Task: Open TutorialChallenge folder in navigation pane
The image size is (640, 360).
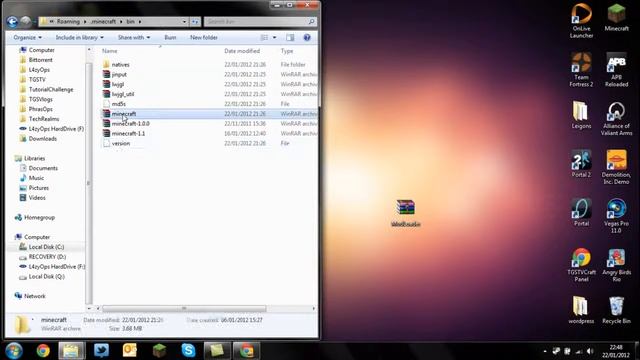Action: [x=51, y=89]
